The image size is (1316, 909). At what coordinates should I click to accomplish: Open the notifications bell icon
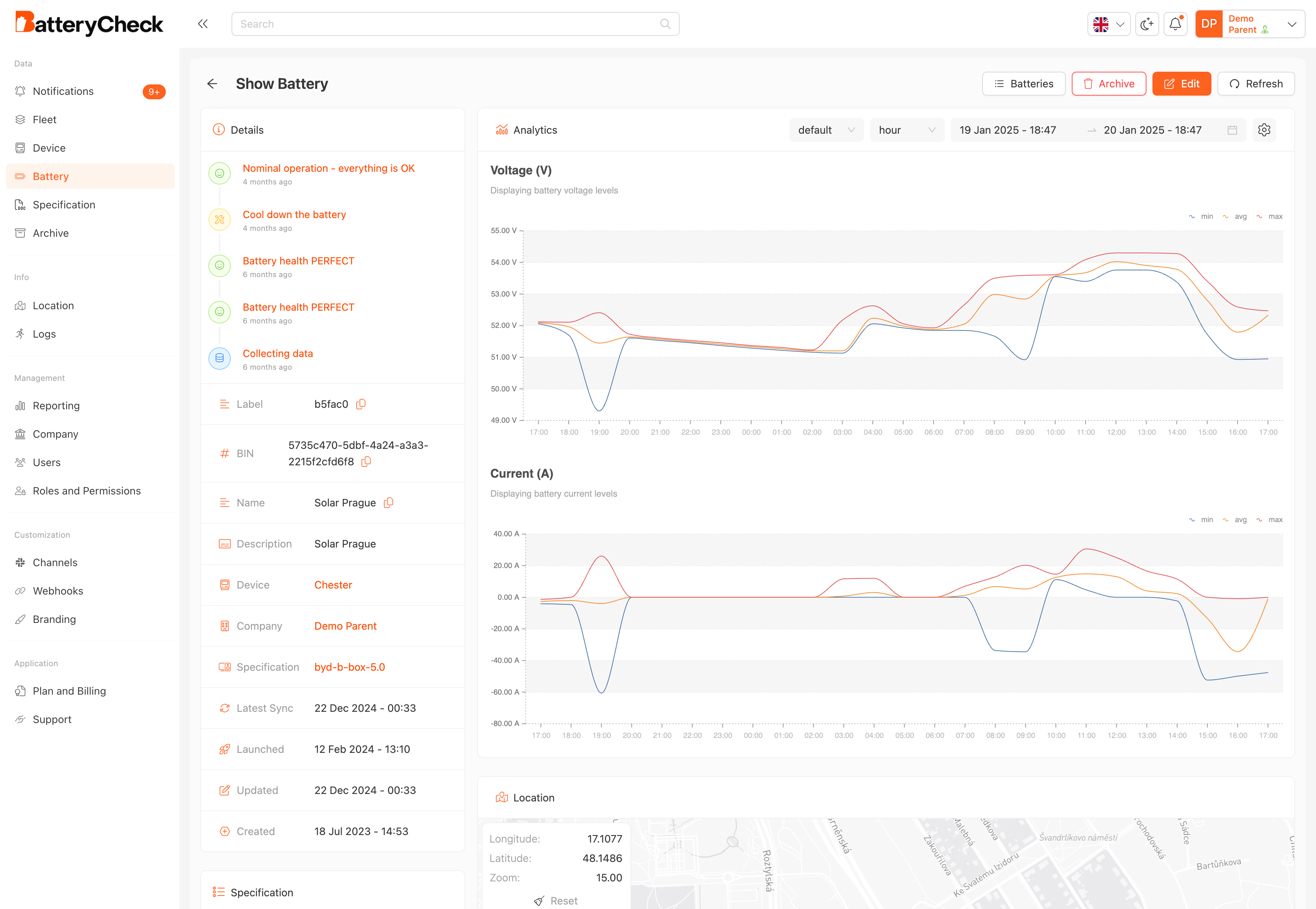point(1175,24)
